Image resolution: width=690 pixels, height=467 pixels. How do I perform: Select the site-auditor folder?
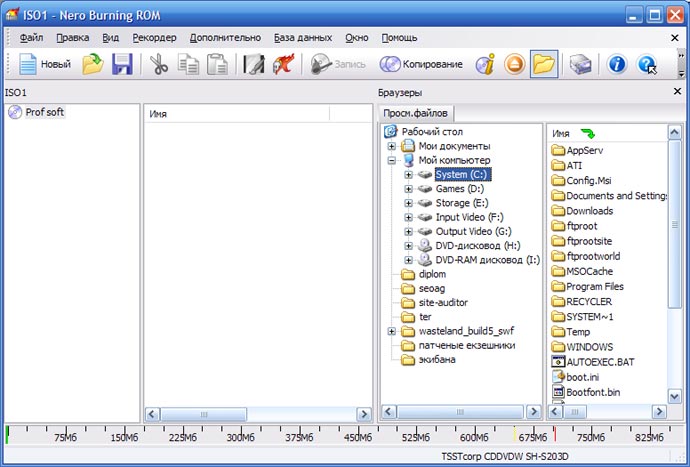tap(443, 302)
